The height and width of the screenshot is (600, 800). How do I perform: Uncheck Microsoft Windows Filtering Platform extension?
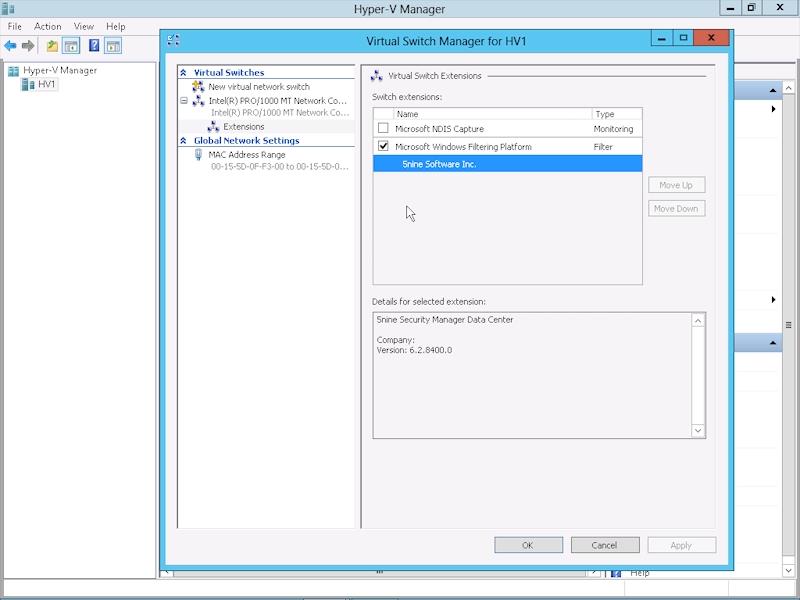[383, 147]
